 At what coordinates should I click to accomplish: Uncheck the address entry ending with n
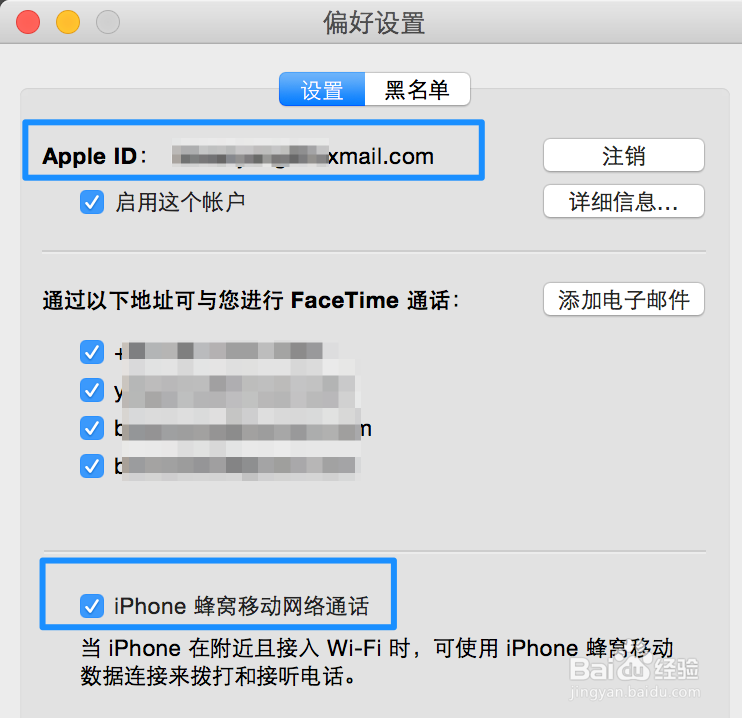[x=92, y=428]
